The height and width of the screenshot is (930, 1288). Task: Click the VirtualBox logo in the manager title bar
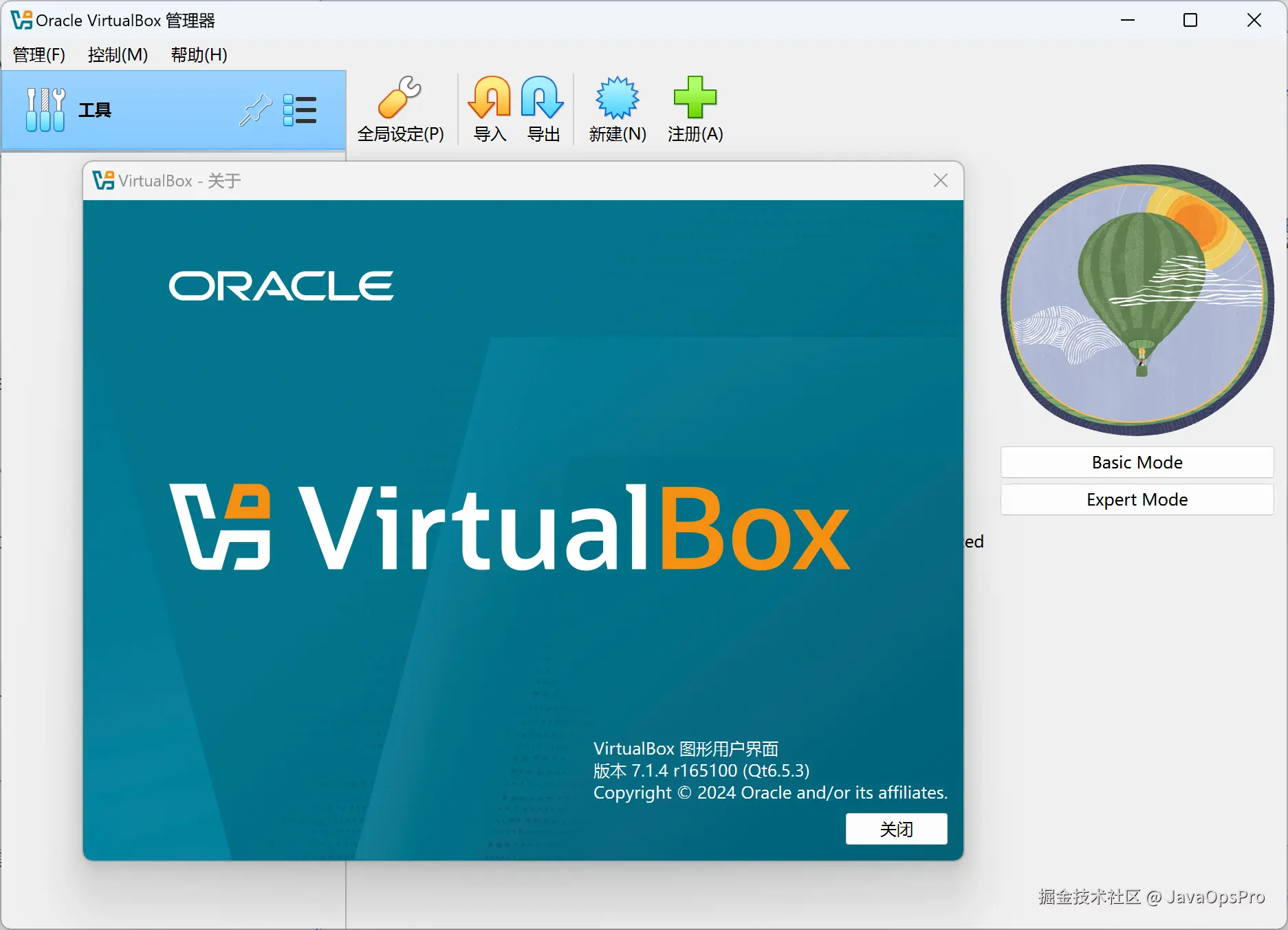click(x=21, y=20)
